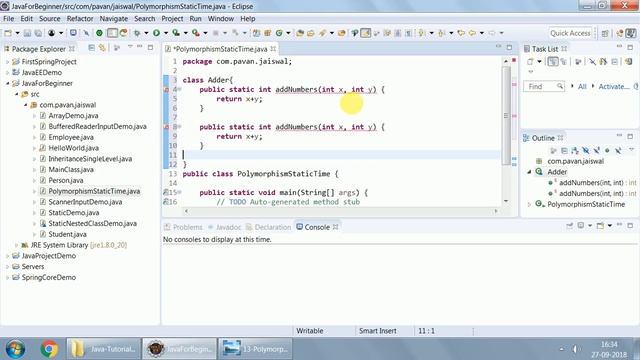Open the Navigate menu
This screenshot has height=360, width=640.
coord(114,19)
